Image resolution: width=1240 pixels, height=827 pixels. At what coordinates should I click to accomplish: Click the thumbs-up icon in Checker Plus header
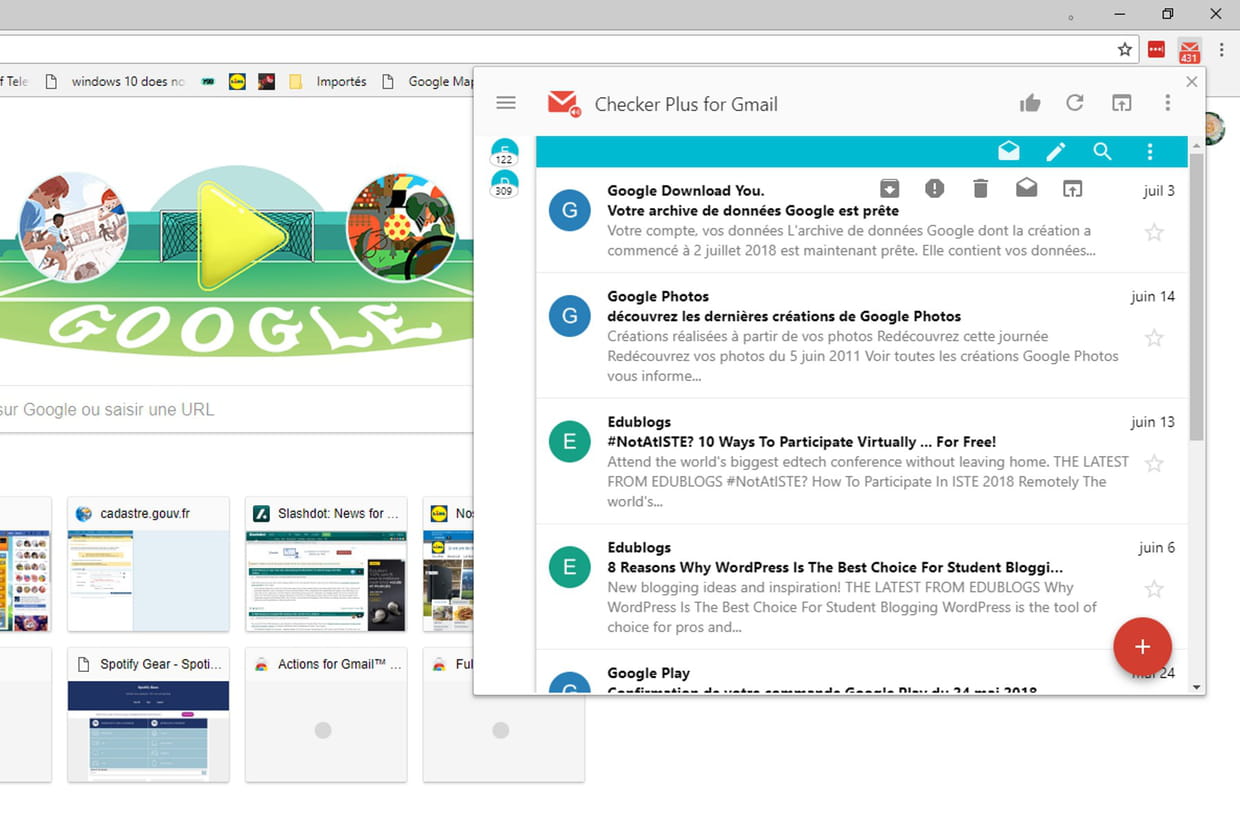pos(1030,103)
